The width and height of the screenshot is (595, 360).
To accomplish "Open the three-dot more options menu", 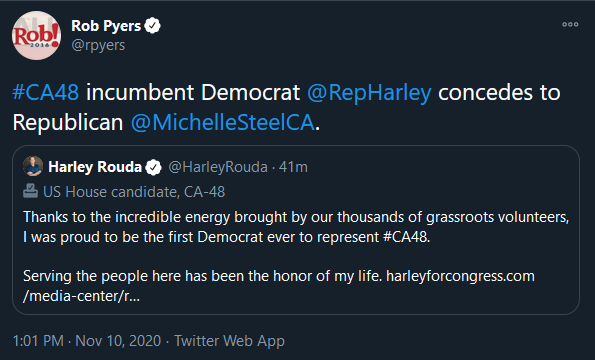I will [x=570, y=25].
